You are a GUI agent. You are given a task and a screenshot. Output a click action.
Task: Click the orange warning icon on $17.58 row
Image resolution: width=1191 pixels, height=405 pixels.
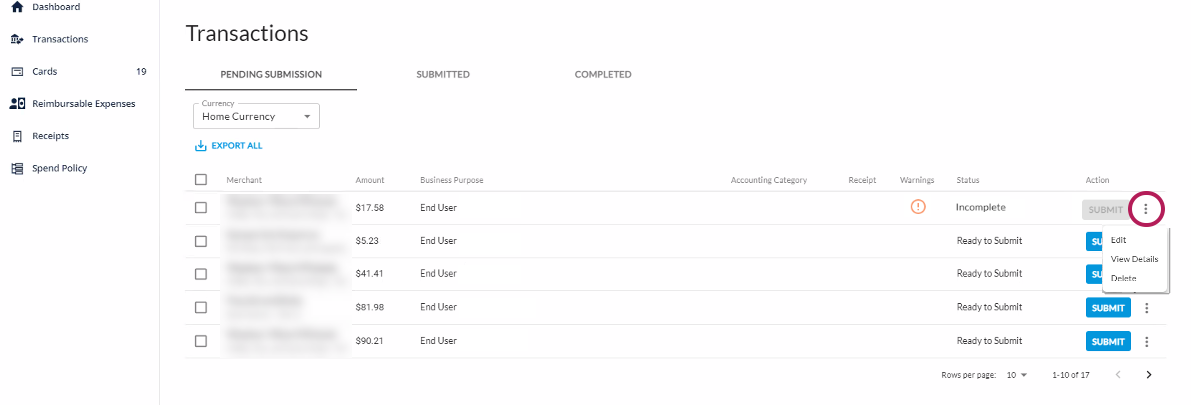point(918,207)
